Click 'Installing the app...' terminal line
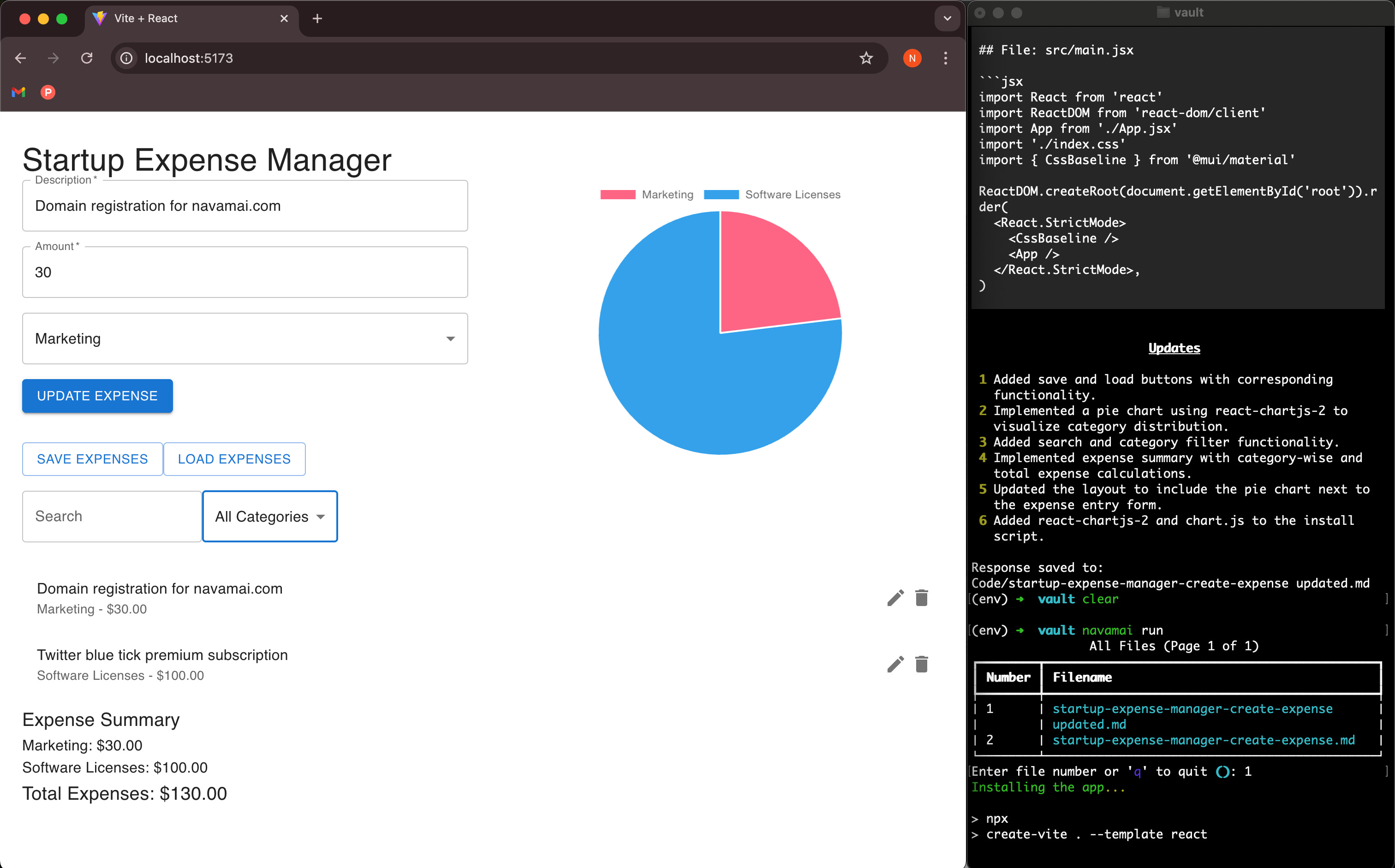 click(x=1048, y=787)
